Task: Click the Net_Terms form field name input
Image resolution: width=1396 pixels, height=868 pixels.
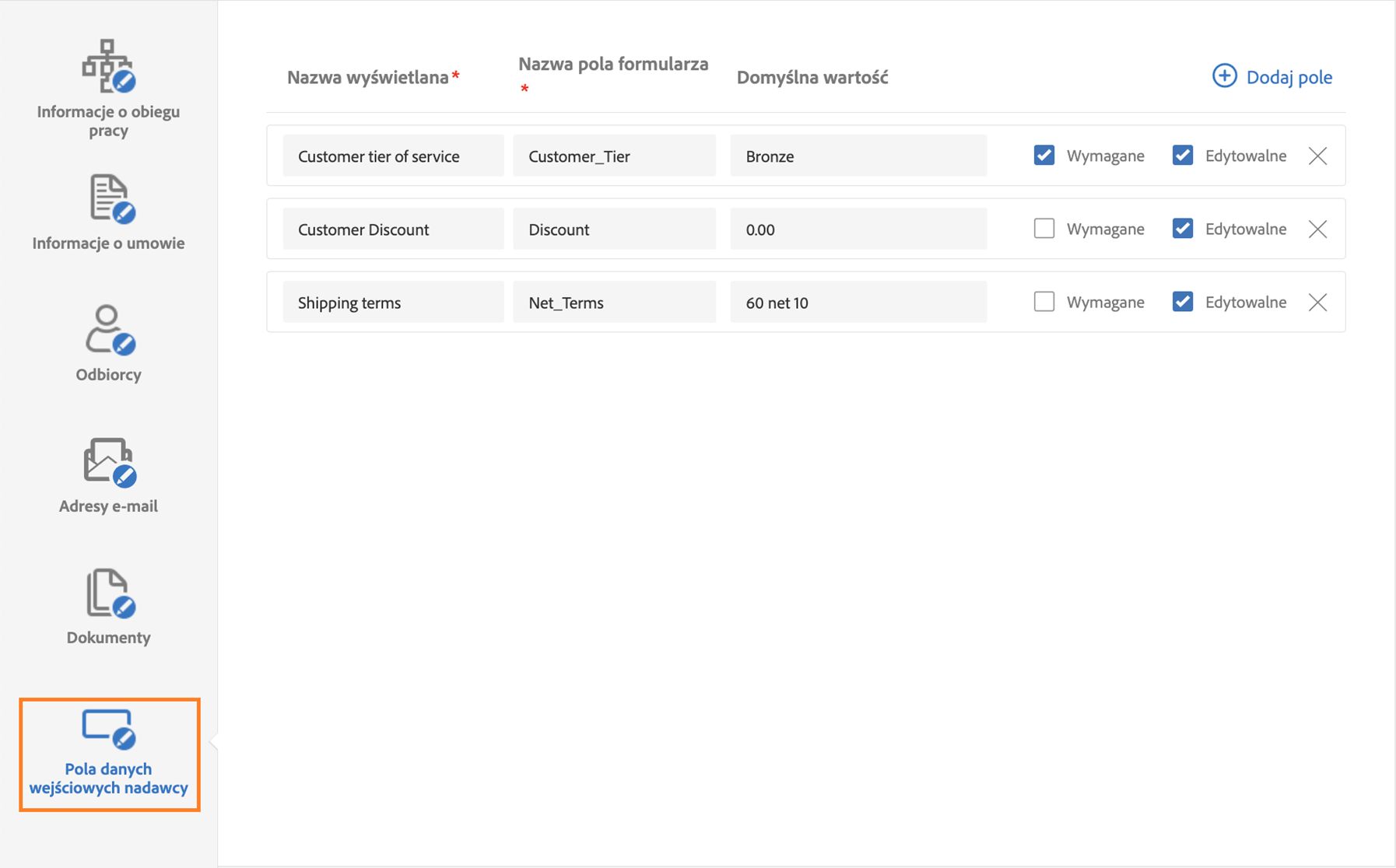Action: pyautogui.click(x=614, y=302)
